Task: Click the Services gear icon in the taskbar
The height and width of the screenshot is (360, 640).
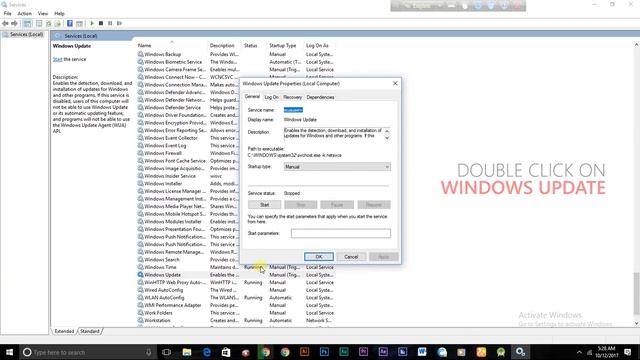Action: coord(520,352)
